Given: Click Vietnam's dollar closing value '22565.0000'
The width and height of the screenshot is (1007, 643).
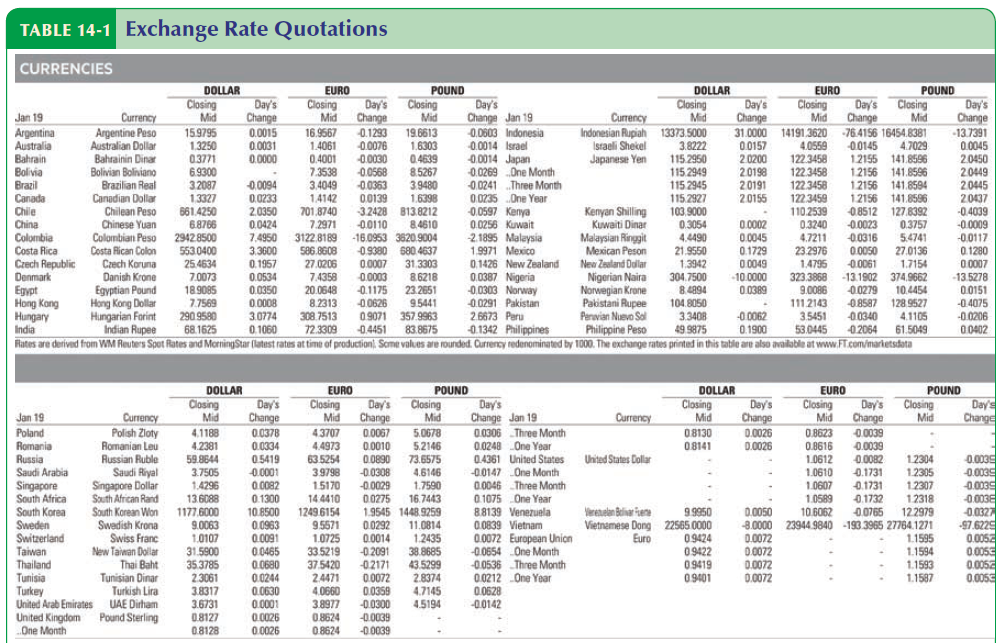Looking at the screenshot, I should tap(688, 525).
